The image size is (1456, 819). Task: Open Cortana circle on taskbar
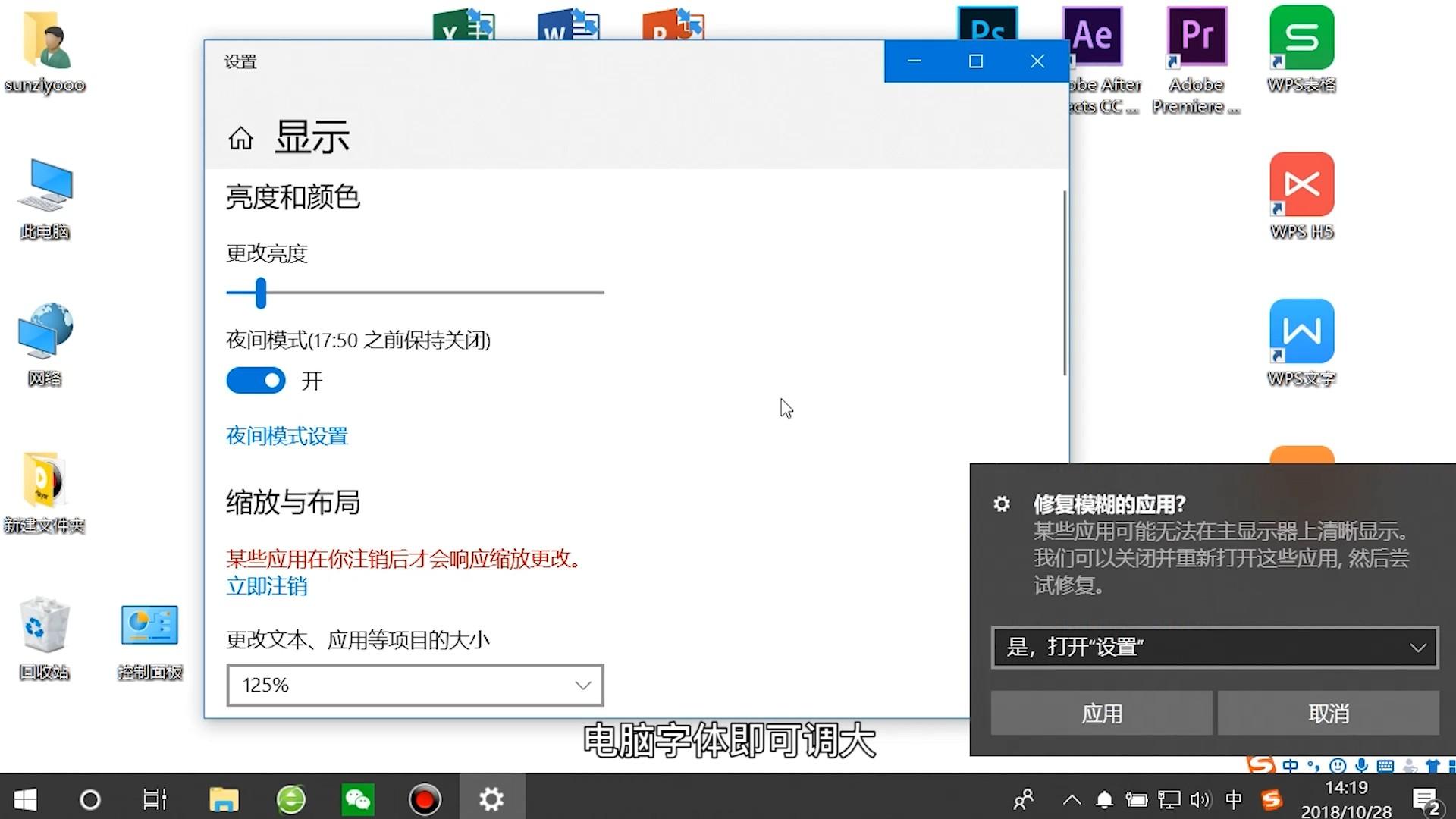coord(89,799)
